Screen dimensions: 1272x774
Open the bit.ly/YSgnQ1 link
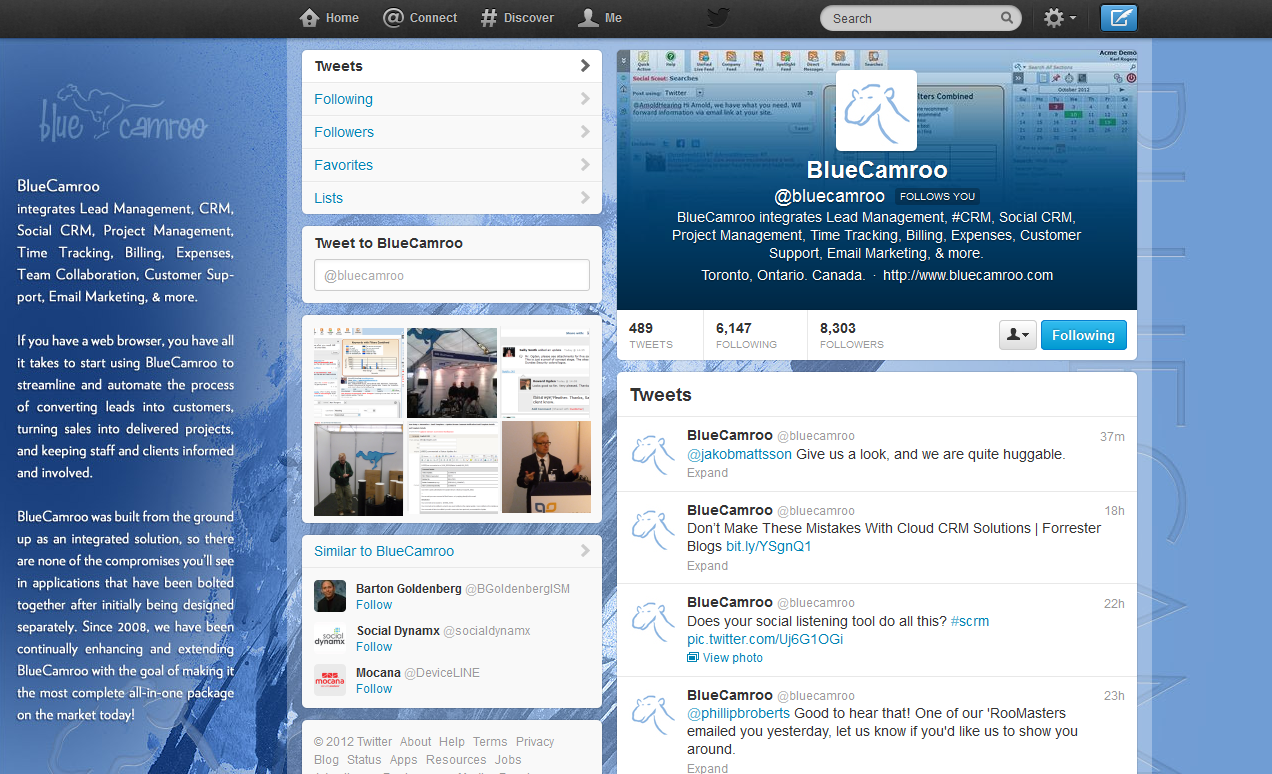[x=769, y=546]
